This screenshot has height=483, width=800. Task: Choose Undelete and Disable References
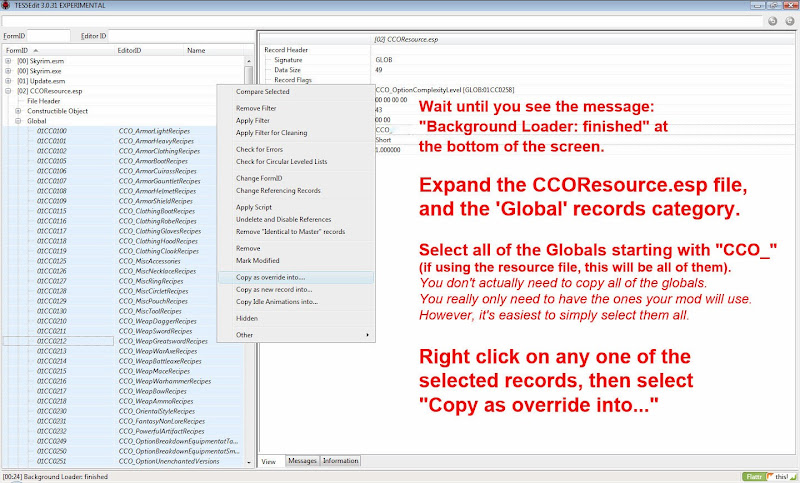(284, 219)
